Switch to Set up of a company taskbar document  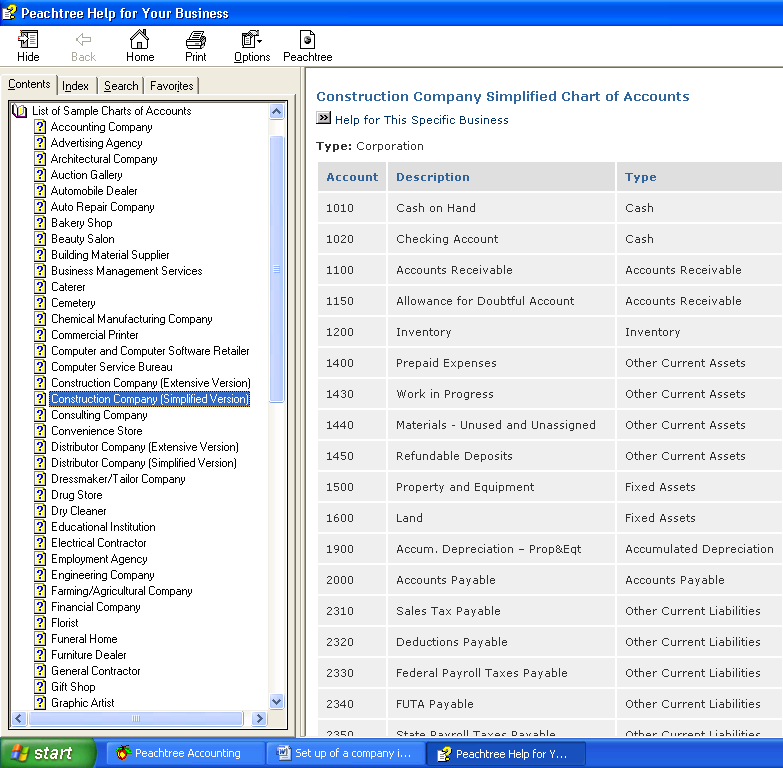coord(346,753)
